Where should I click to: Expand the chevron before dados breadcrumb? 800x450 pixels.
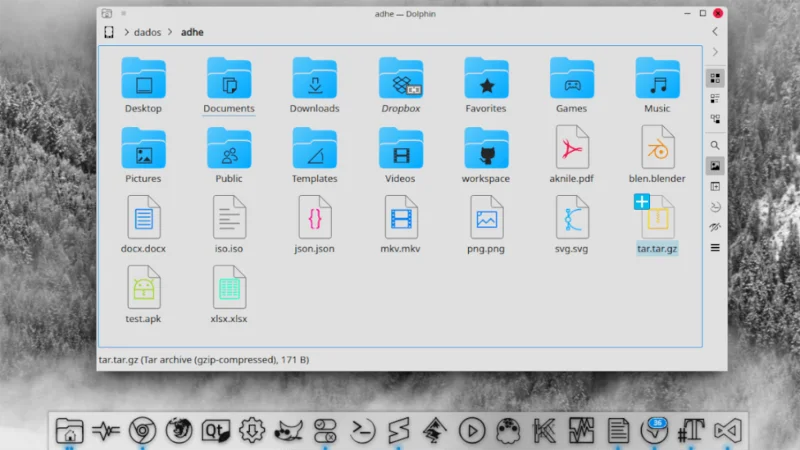coord(126,32)
